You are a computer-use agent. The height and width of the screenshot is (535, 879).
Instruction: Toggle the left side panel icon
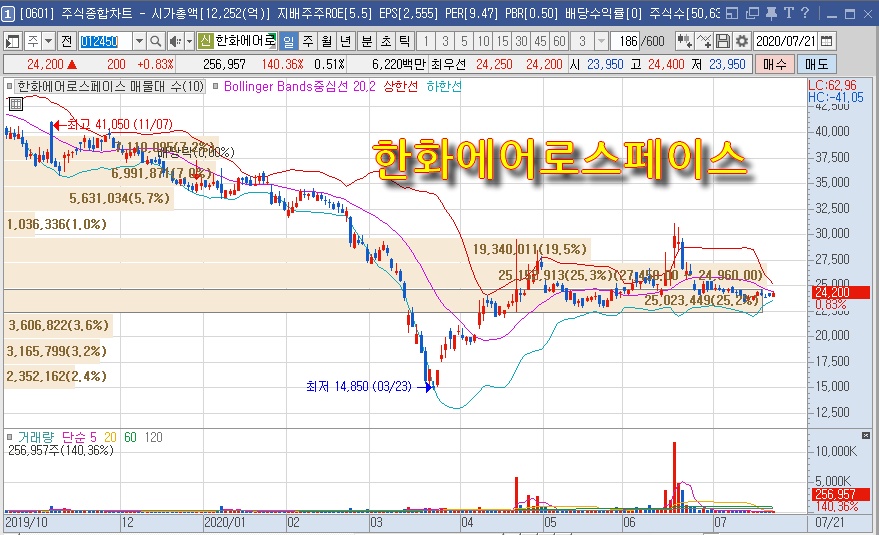coord(12,41)
